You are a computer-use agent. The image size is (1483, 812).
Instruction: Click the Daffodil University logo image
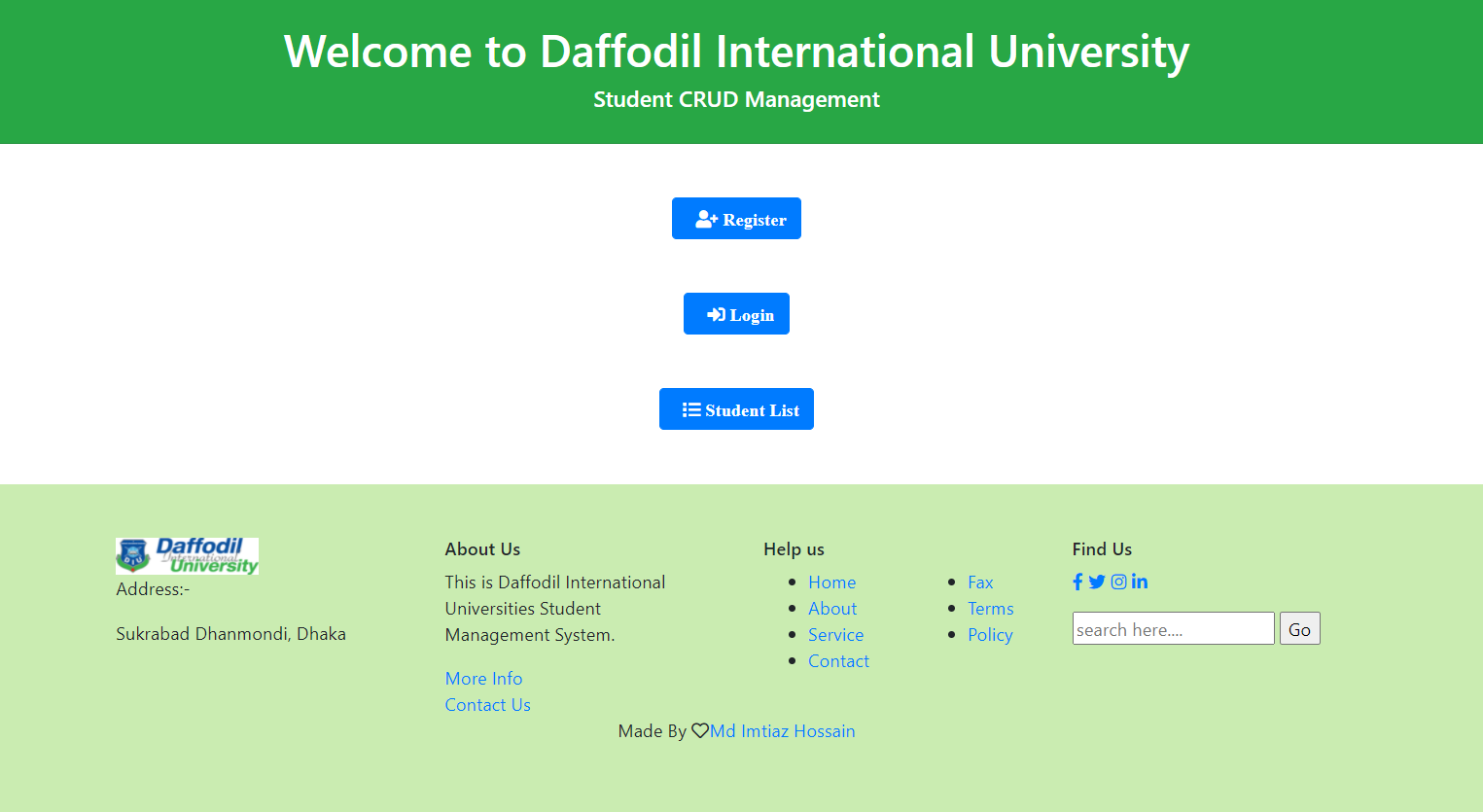tap(186, 556)
